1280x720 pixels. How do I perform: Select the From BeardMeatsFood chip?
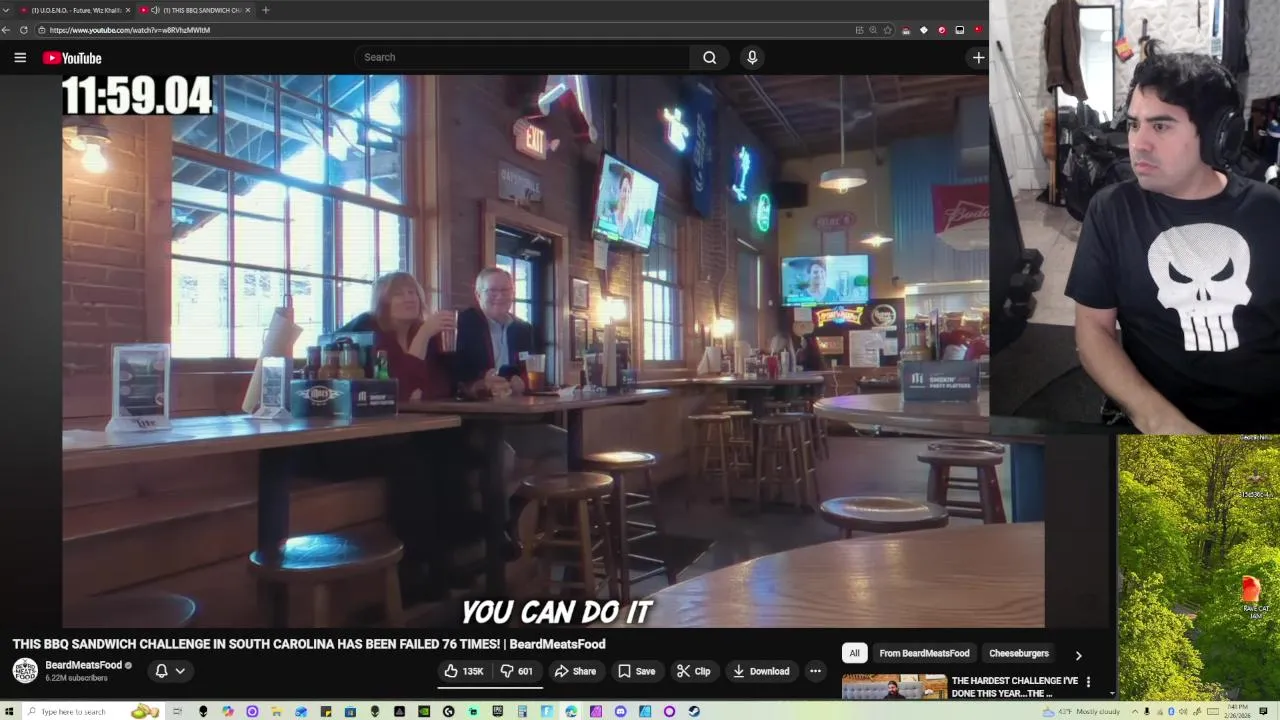924,653
